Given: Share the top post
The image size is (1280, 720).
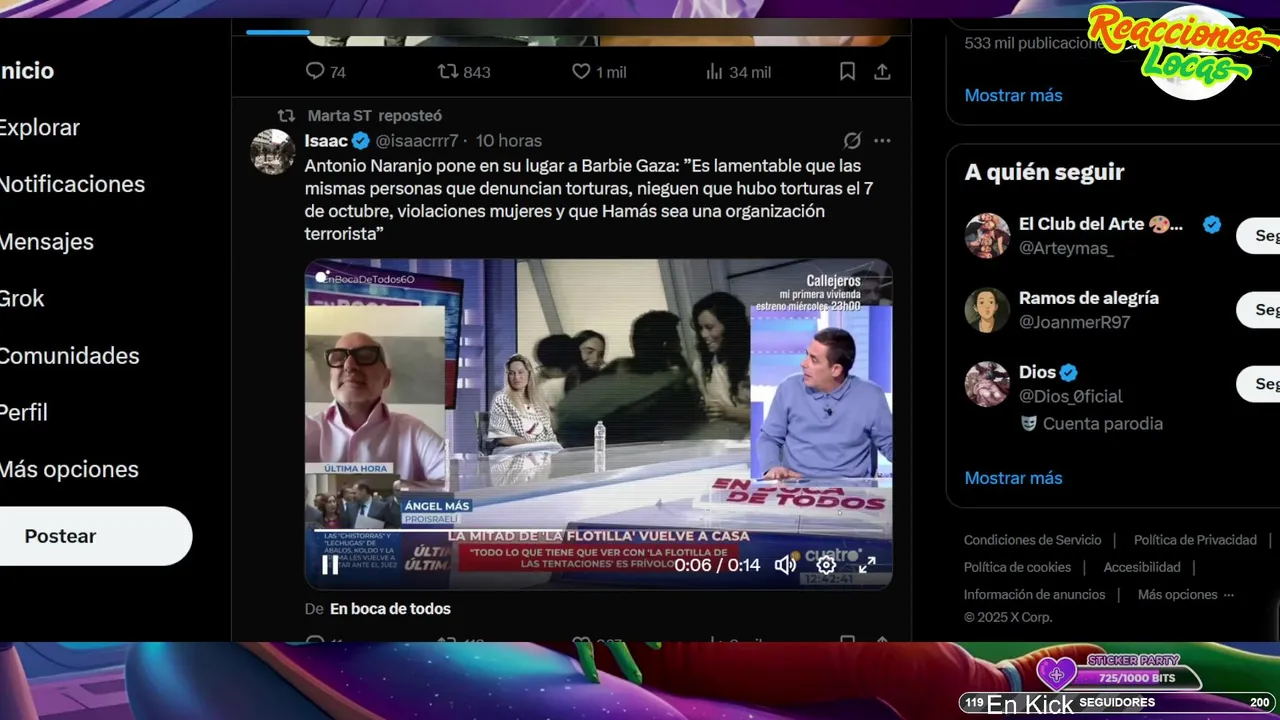Looking at the screenshot, I should click(882, 71).
